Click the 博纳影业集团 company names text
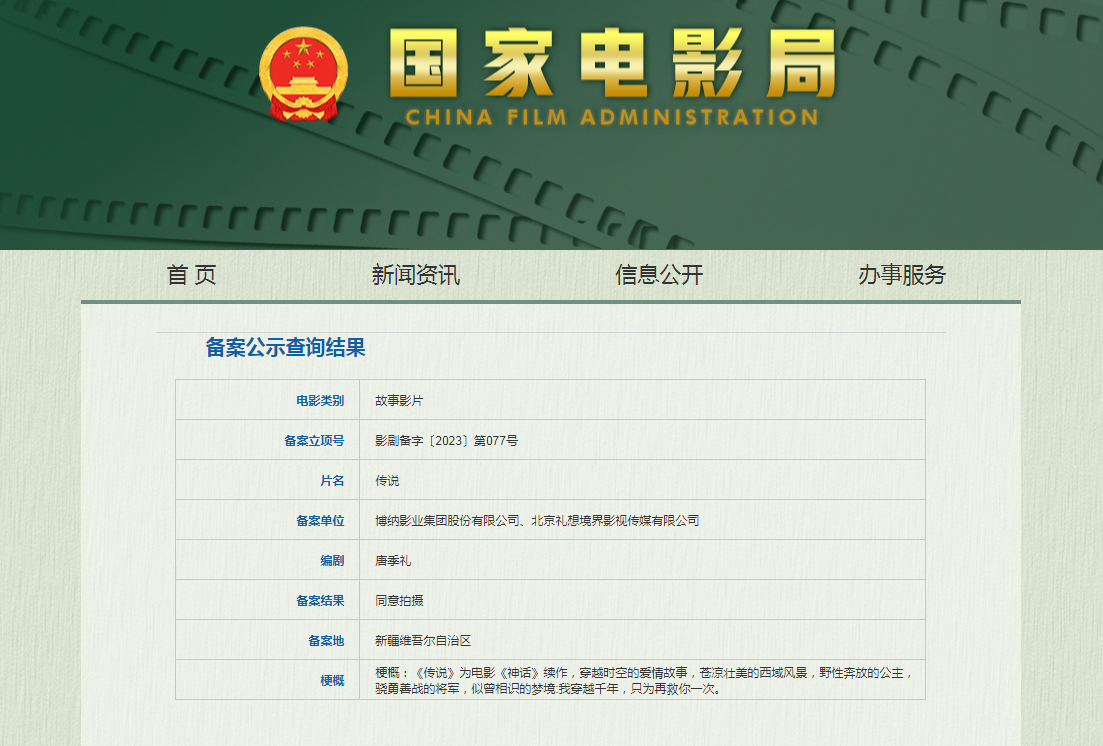The width and height of the screenshot is (1103, 746). pyautogui.click(x=536, y=520)
